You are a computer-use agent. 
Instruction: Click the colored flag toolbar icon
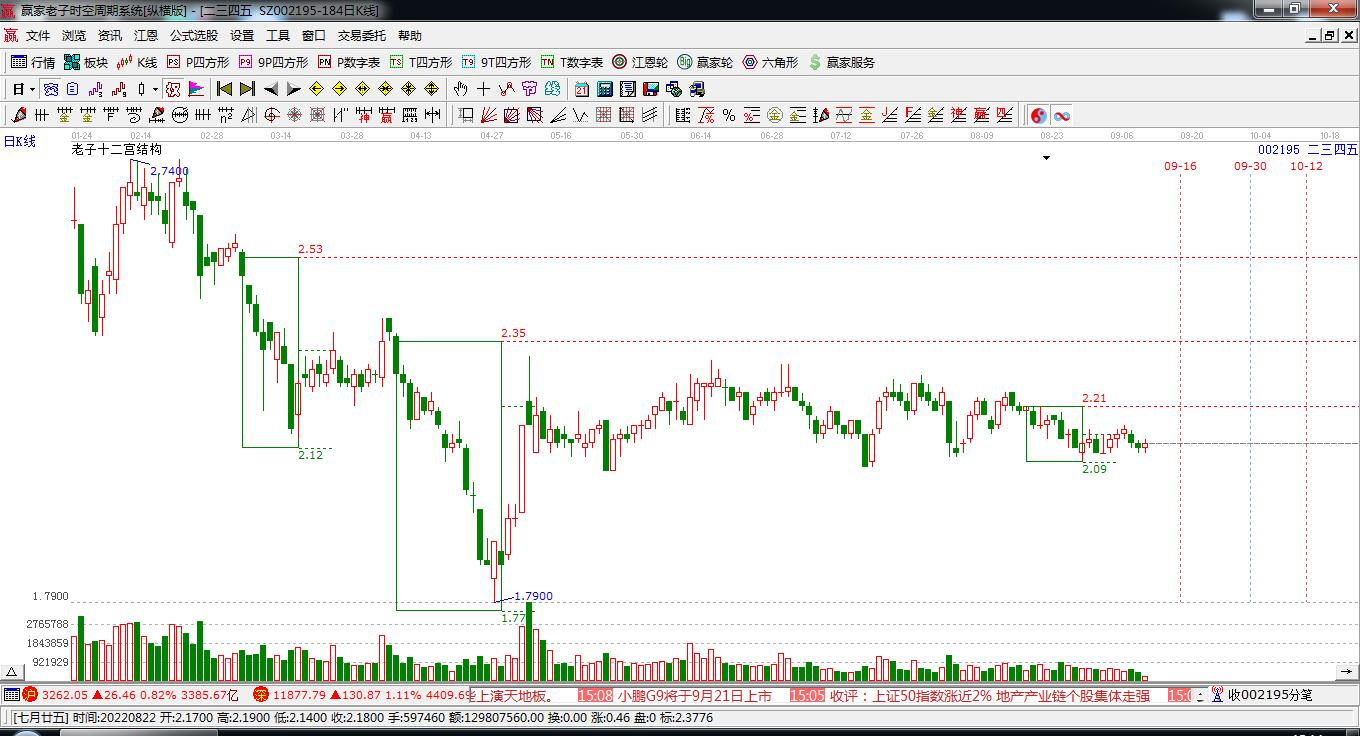click(196, 89)
